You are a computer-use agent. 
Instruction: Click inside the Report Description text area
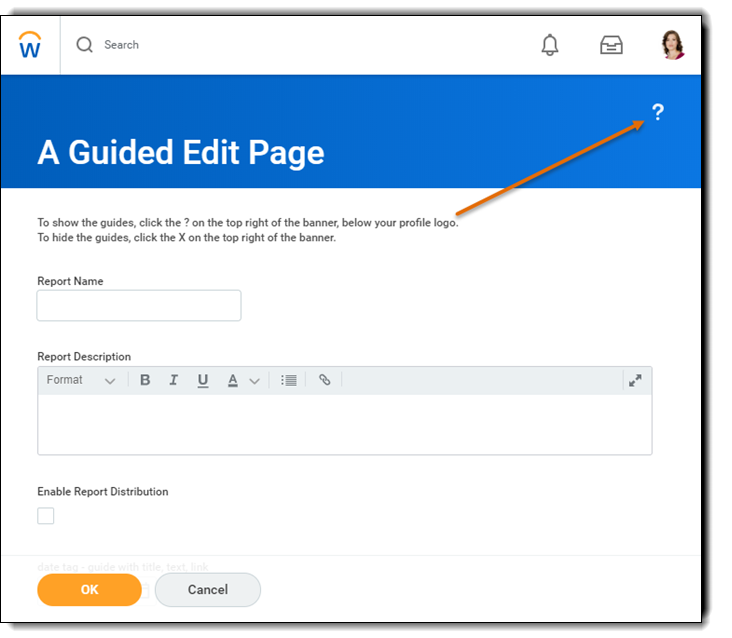(345, 424)
